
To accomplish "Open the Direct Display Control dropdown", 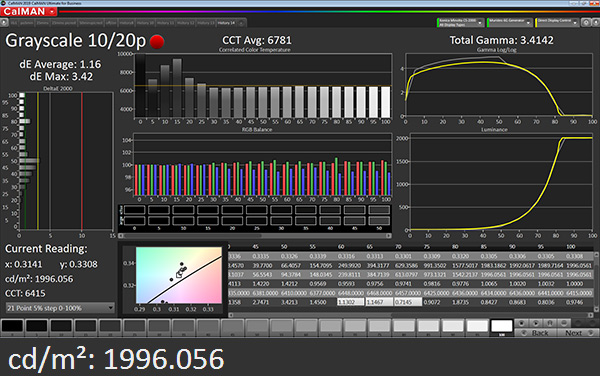I will (x=557, y=23).
